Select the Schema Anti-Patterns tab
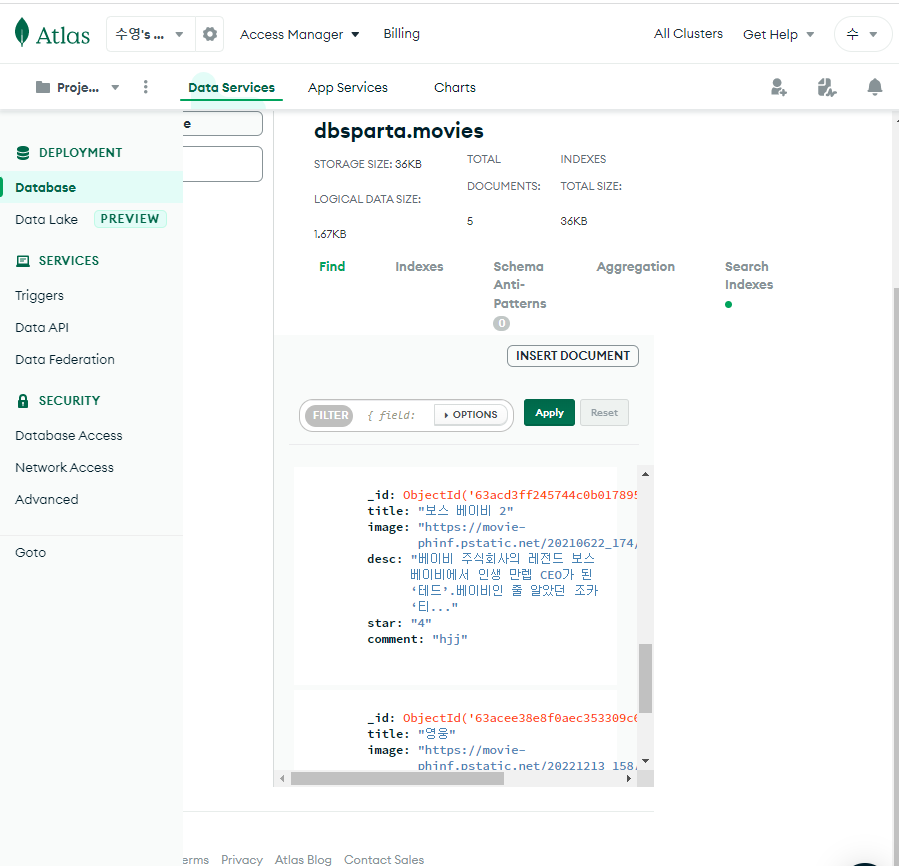 click(x=519, y=284)
